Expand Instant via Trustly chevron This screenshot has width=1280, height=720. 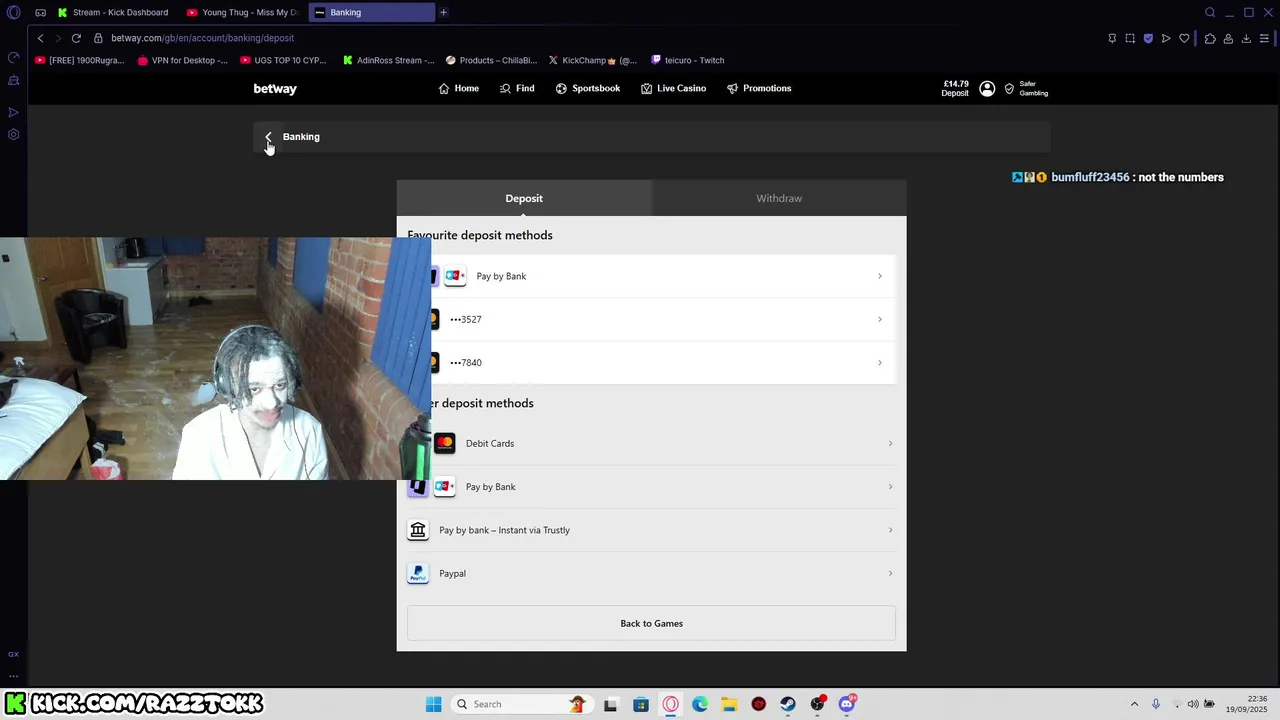(890, 530)
